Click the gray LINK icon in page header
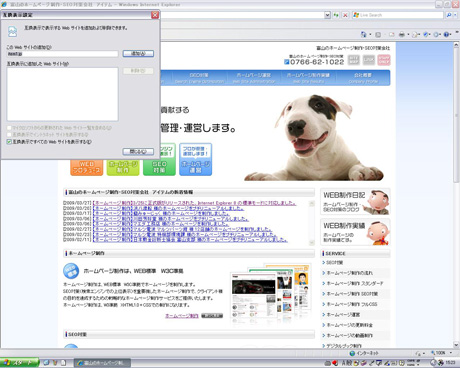The height and width of the screenshot is (368, 460). click(x=369, y=60)
